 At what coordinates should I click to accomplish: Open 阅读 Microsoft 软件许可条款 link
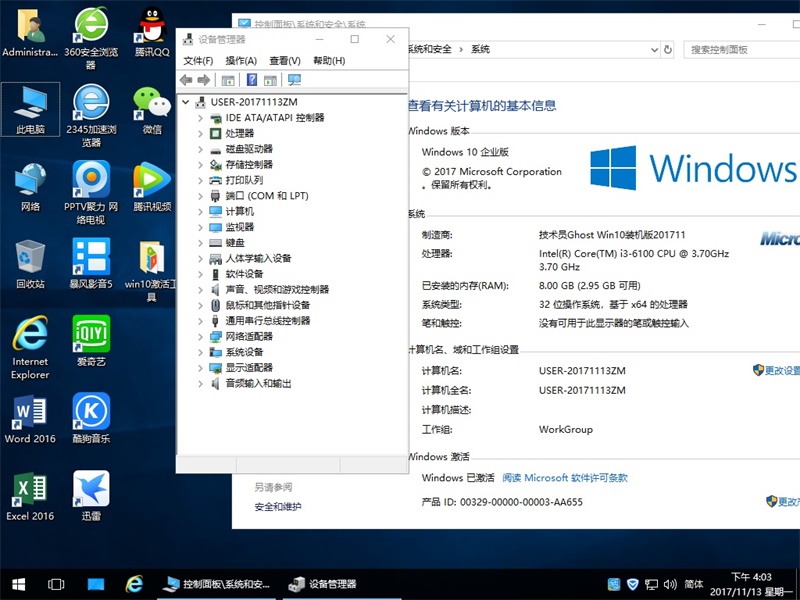click(x=565, y=478)
